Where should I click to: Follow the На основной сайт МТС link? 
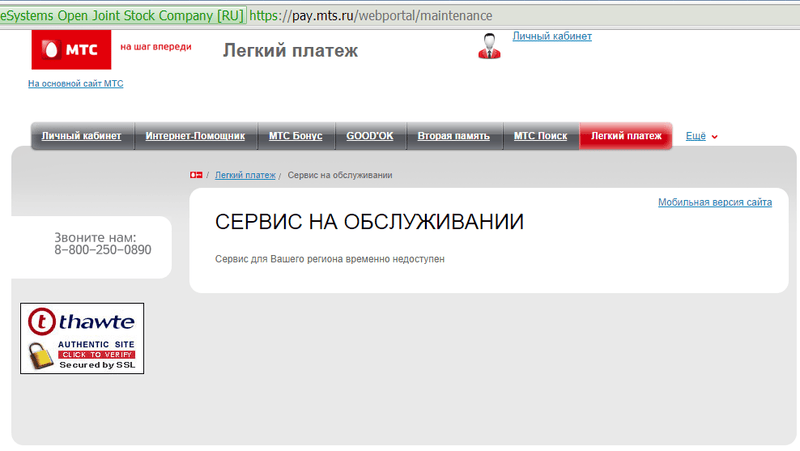click(76, 84)
